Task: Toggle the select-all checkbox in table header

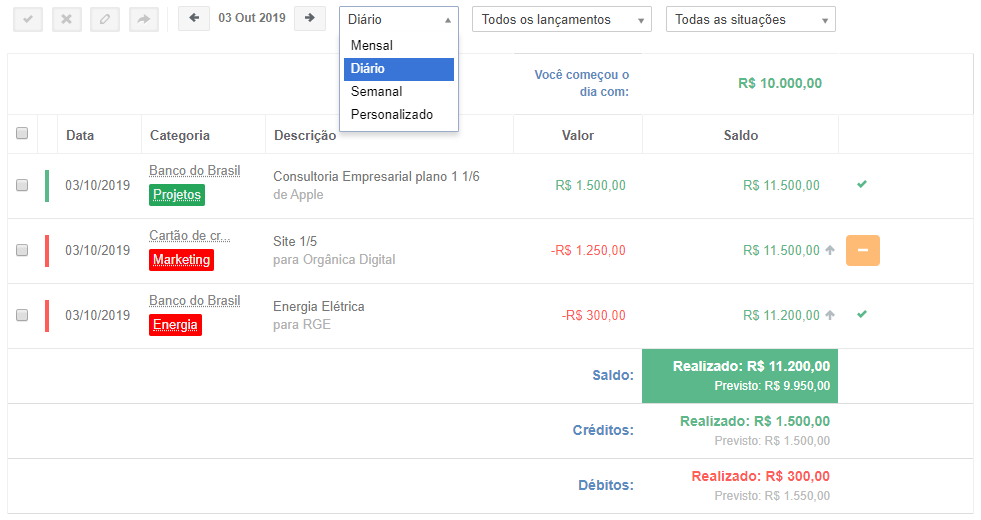Action: (22, 134)
